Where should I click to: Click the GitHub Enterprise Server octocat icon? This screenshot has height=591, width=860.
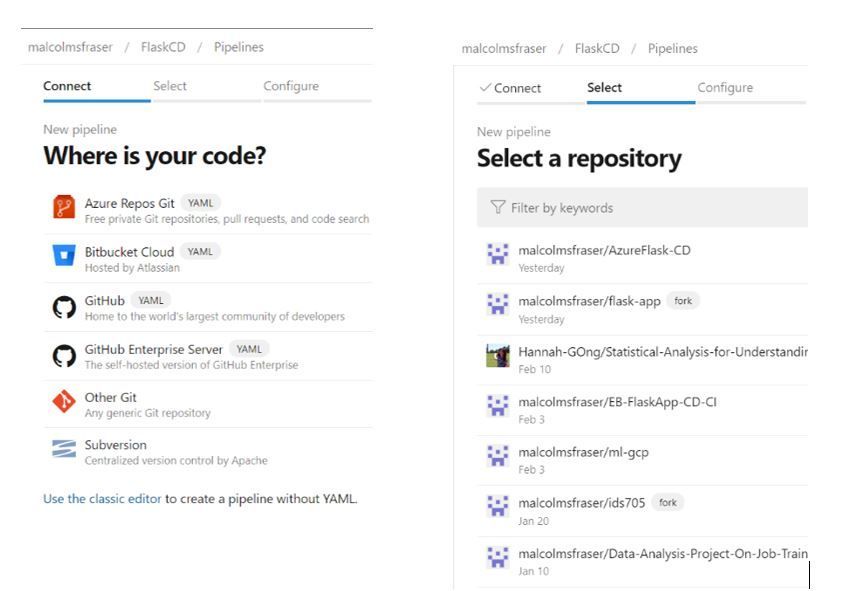pyautogui.click(x=64, y=356)
